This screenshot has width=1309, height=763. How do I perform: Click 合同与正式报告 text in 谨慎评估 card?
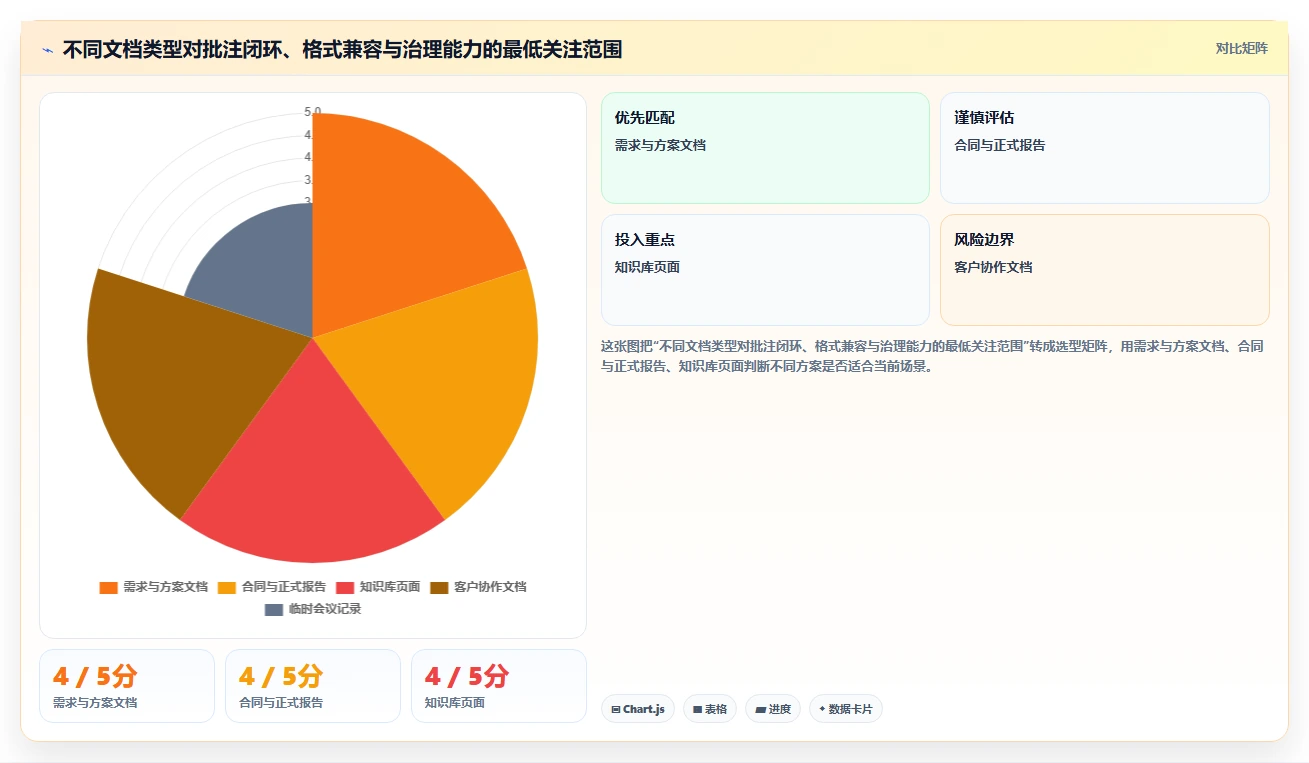tap(1001, 145)
